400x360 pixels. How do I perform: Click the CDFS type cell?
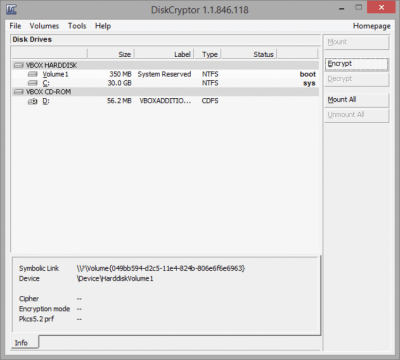[210, 101]
